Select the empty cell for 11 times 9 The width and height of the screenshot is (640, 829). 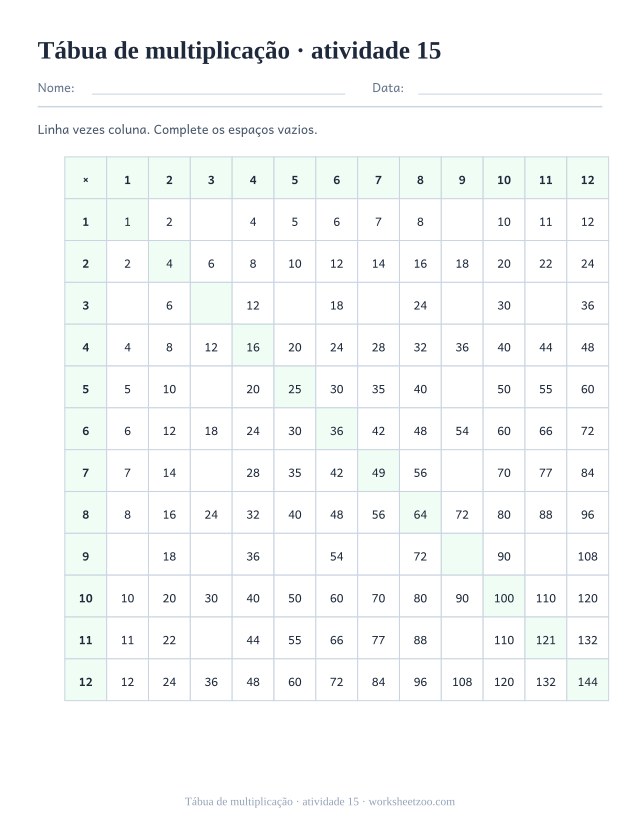[x=462, y=639]
